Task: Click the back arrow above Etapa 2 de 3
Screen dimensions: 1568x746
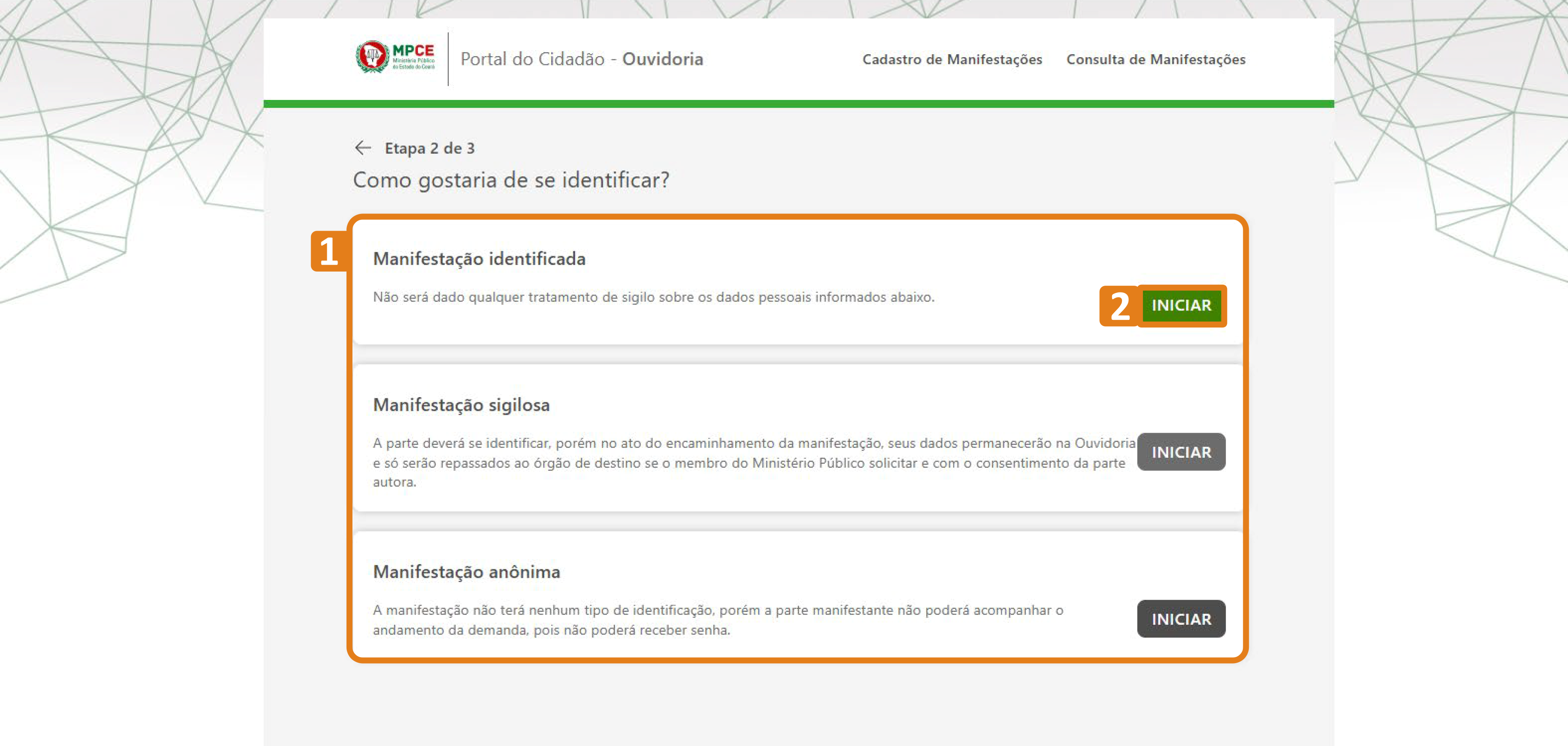Action: coord(363,147)
